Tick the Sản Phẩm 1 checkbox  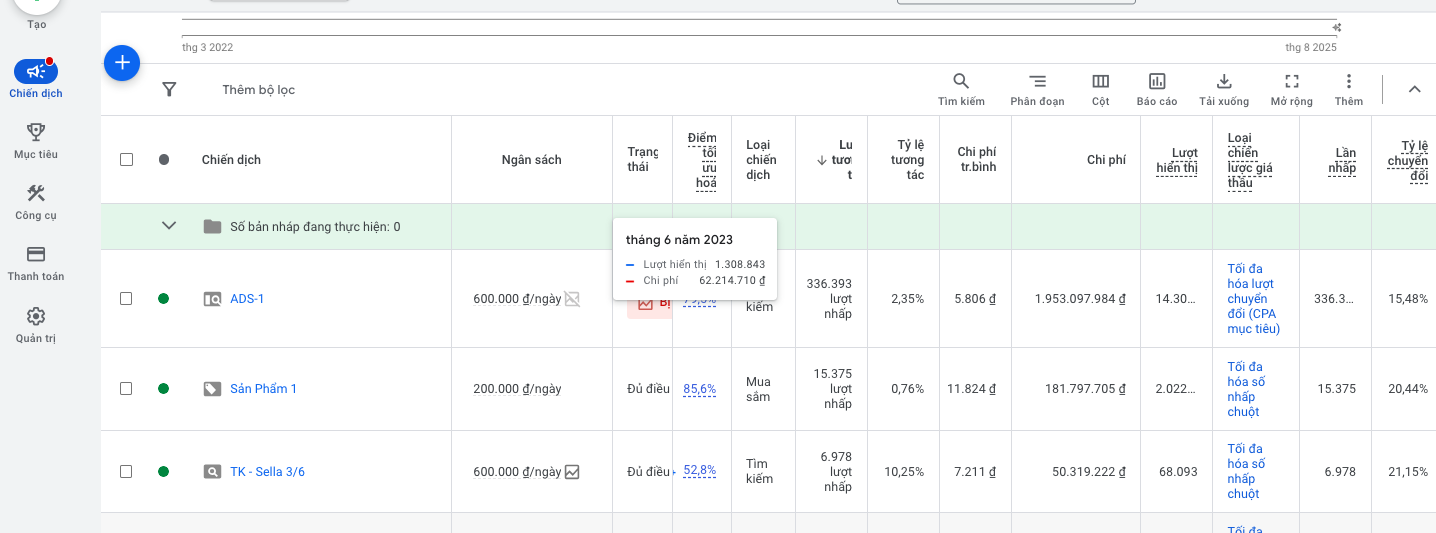tap(126, 389)
